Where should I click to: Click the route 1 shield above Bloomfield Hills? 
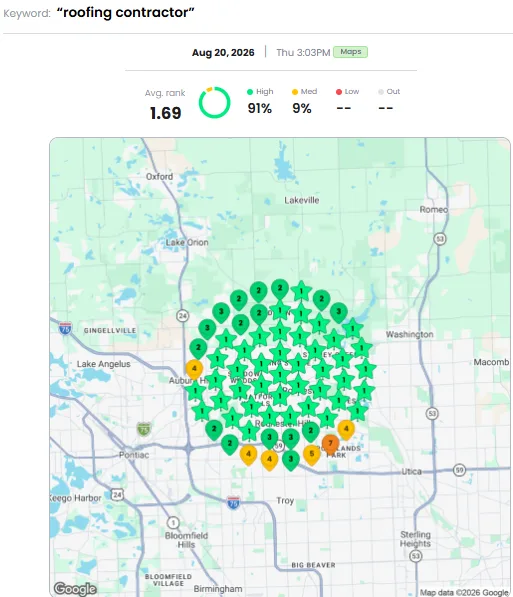click(x=173, y=522)
